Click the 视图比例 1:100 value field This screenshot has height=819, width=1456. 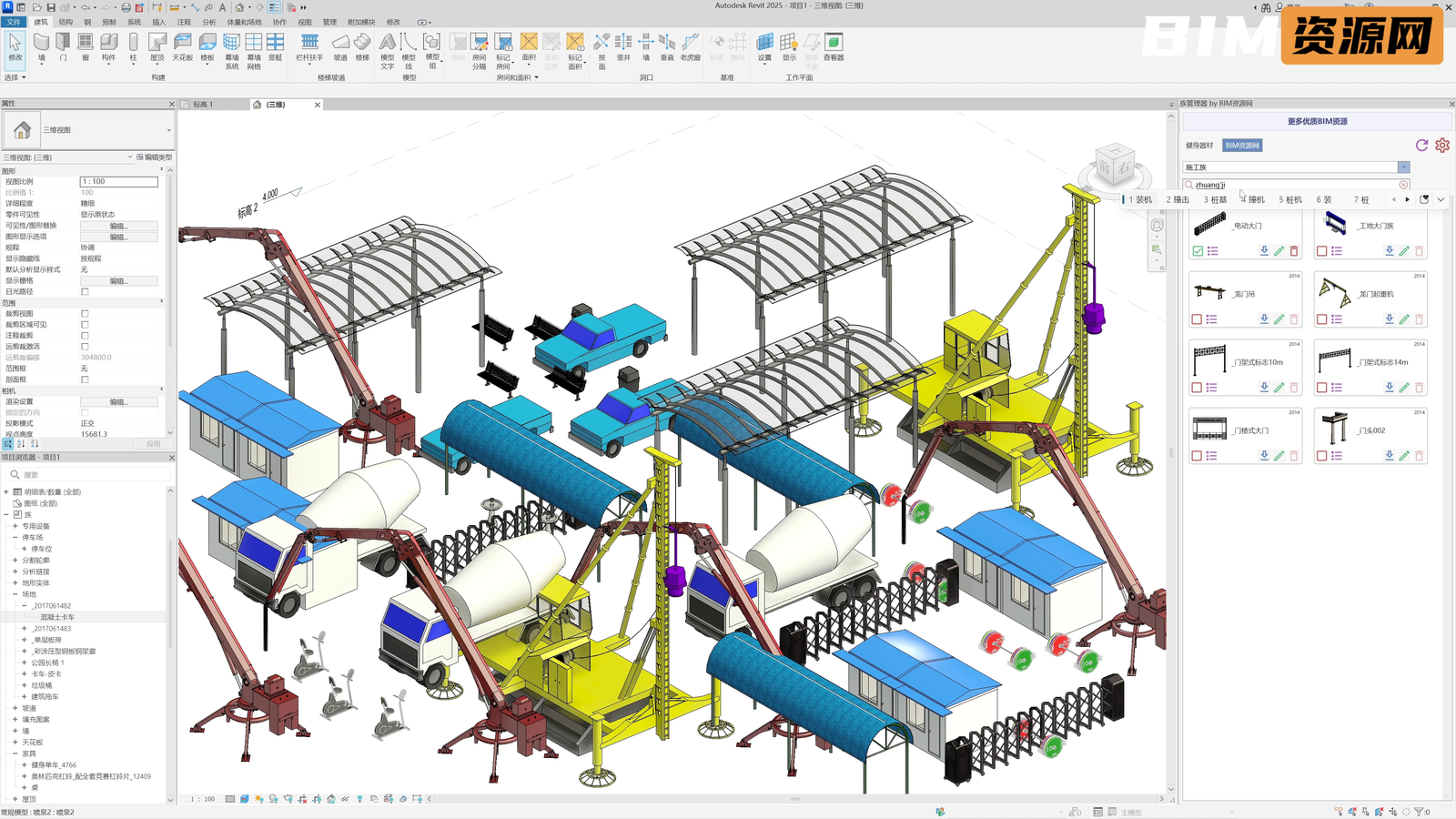coord(119,181)
